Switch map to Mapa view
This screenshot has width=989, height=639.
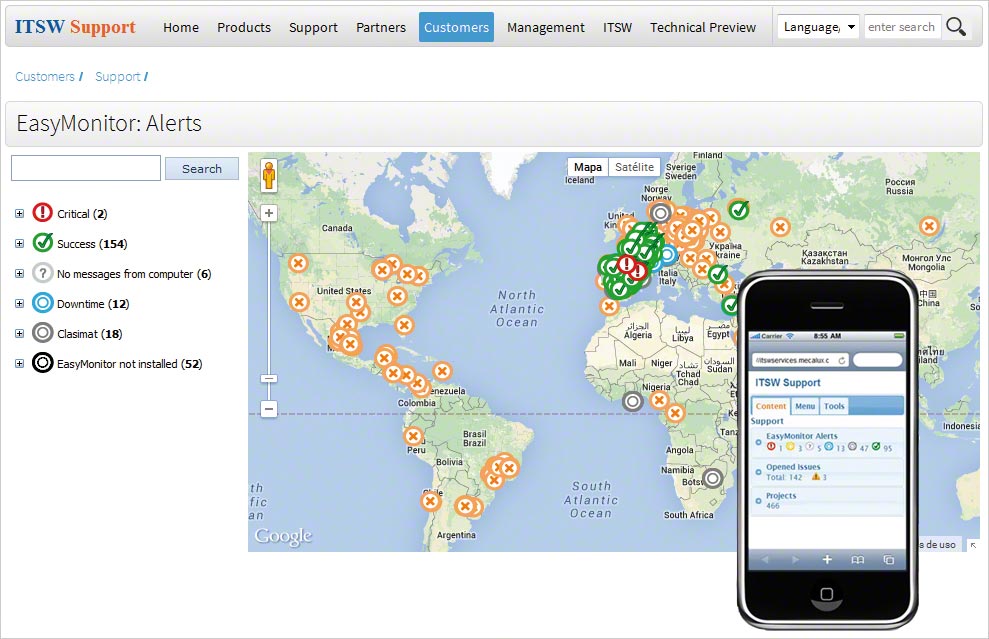coord(588,167)
